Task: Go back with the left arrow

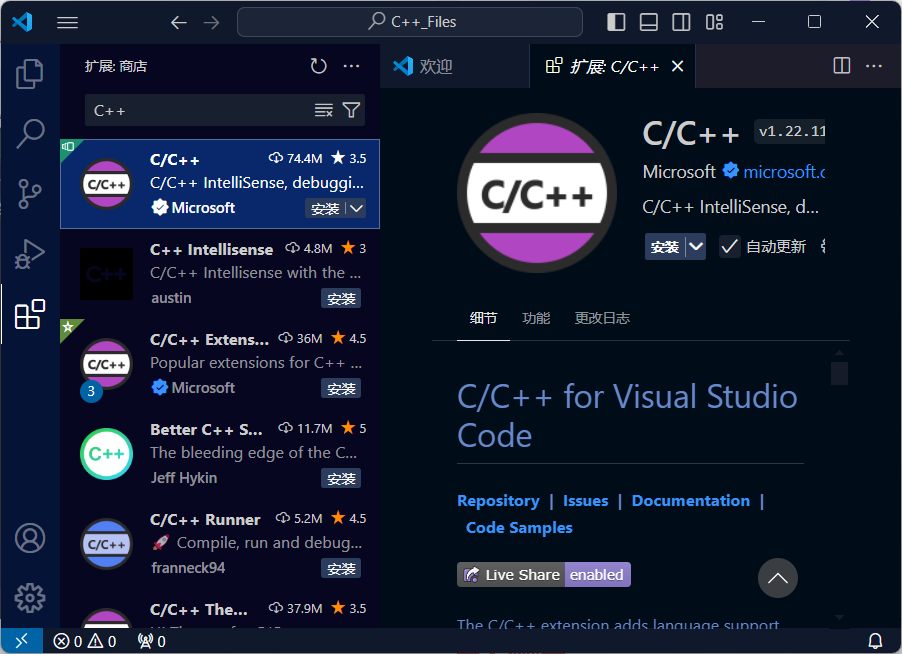Action: (179, 22)
